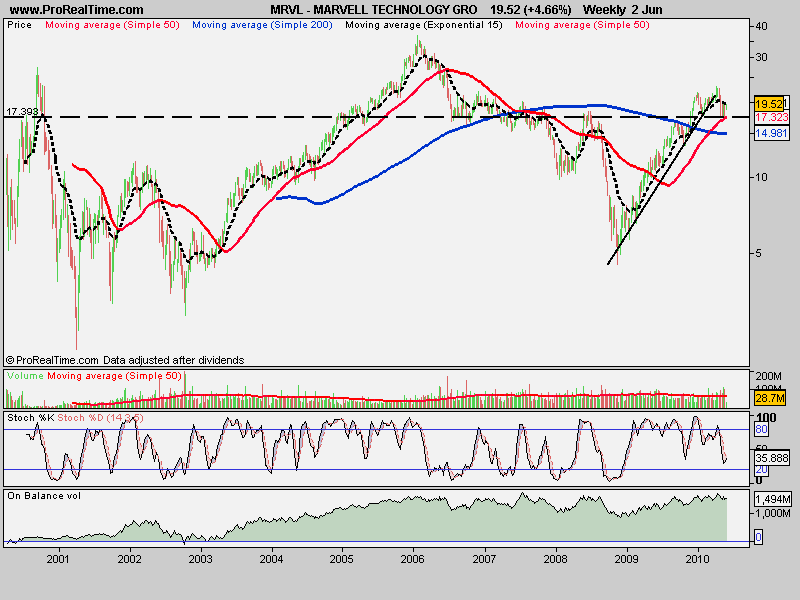Click the 19.52 (+4.66%) quote text

point(531,10)
